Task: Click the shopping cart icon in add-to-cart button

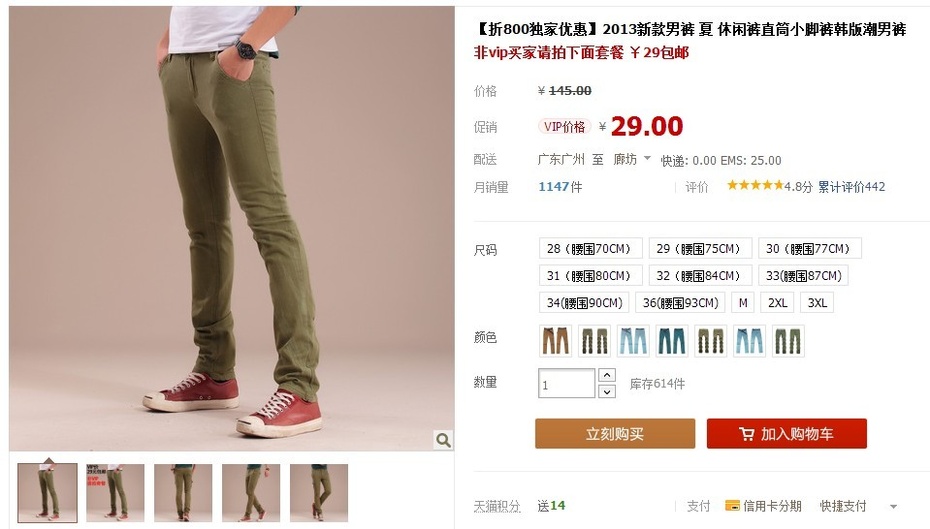Action: coord(746,434)
